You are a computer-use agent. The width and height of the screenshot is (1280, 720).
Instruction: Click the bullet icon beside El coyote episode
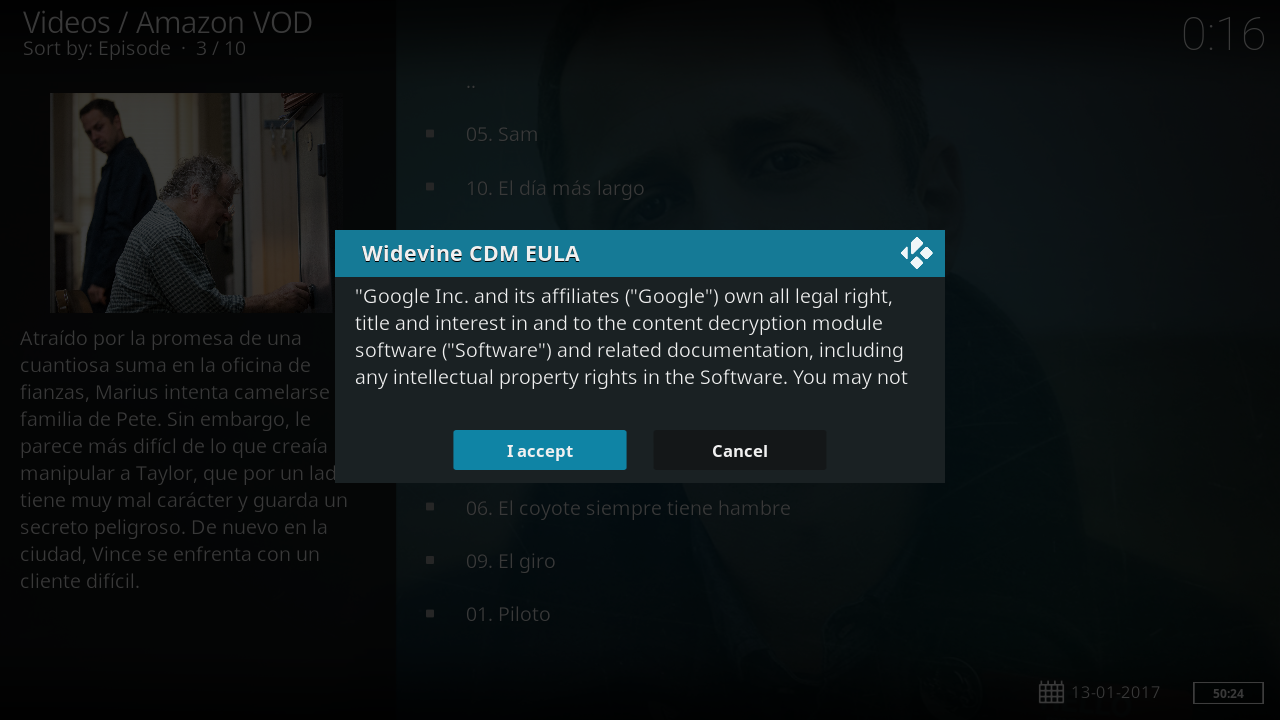point(430,507)
